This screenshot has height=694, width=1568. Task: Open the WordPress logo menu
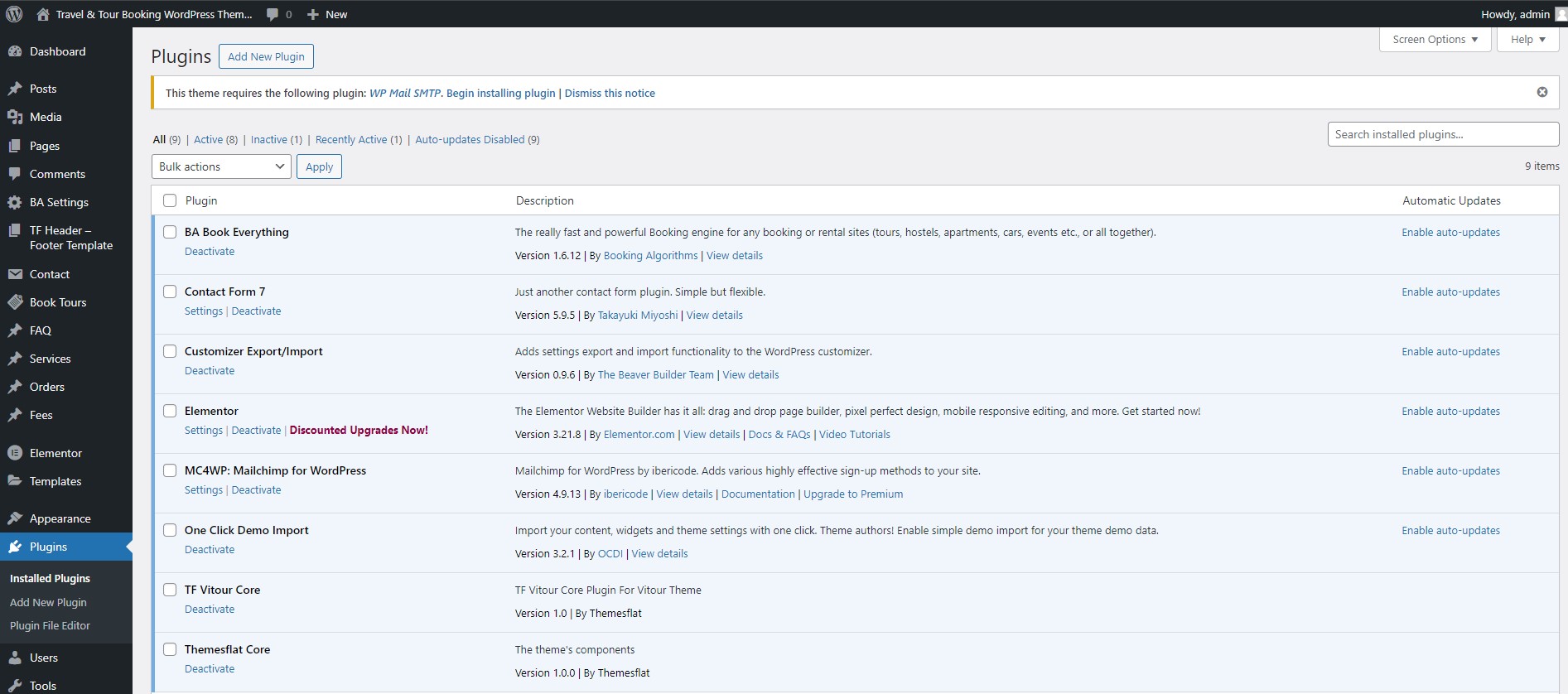tap(14, 14)
